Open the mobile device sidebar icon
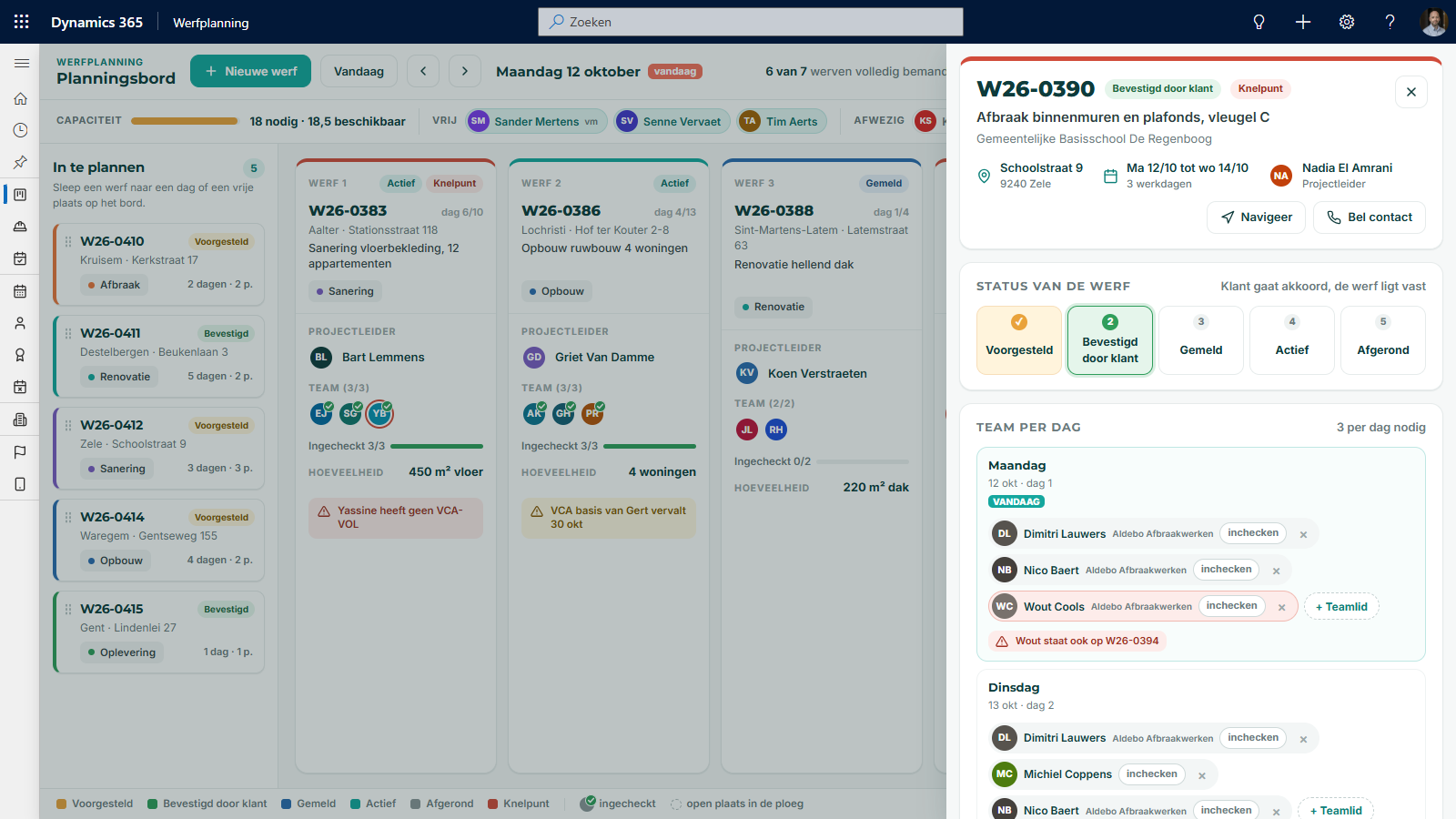This screenshot has width=1456, height=819. tap(20, 484)
